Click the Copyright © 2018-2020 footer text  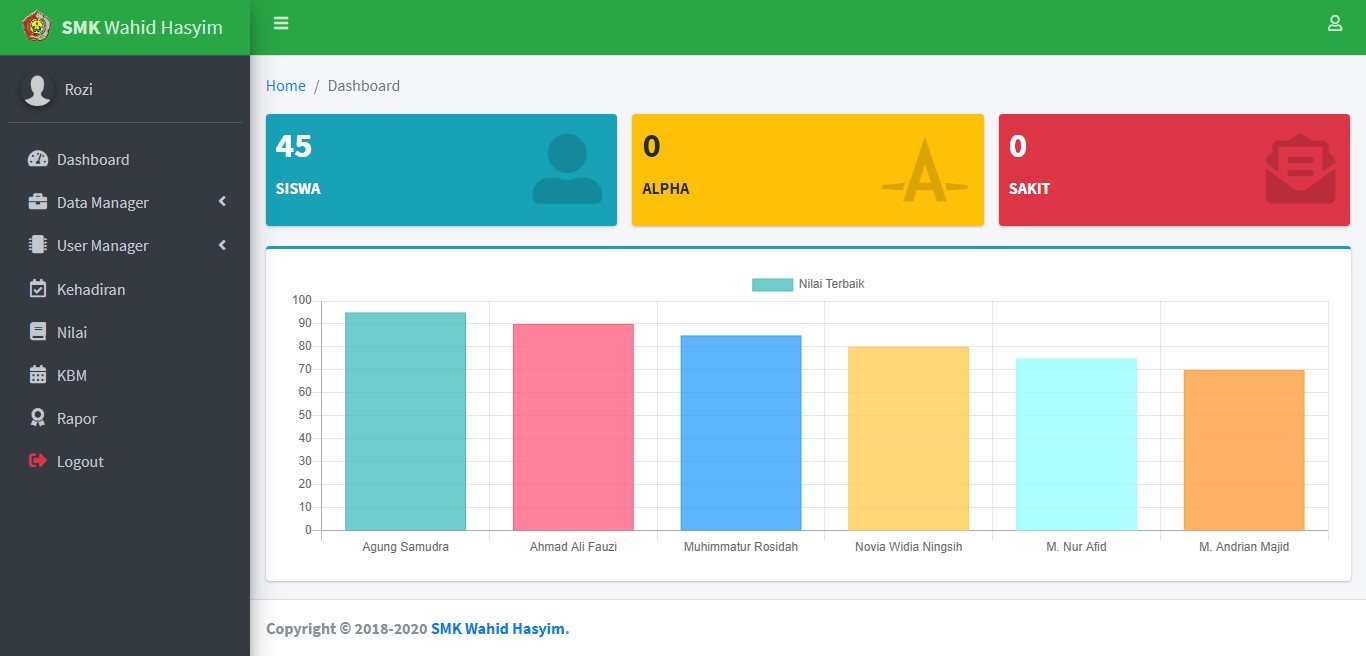(x=346, y=629)
